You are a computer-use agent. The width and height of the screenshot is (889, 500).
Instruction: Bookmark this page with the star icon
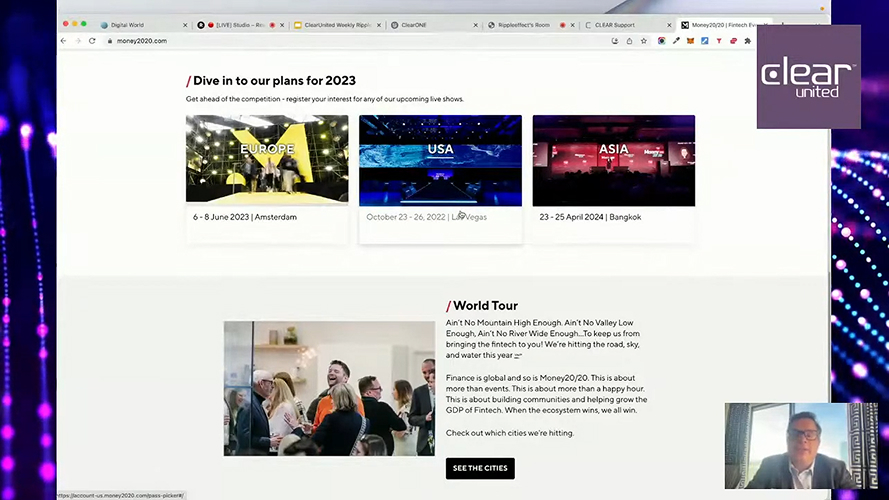[644, 41]
